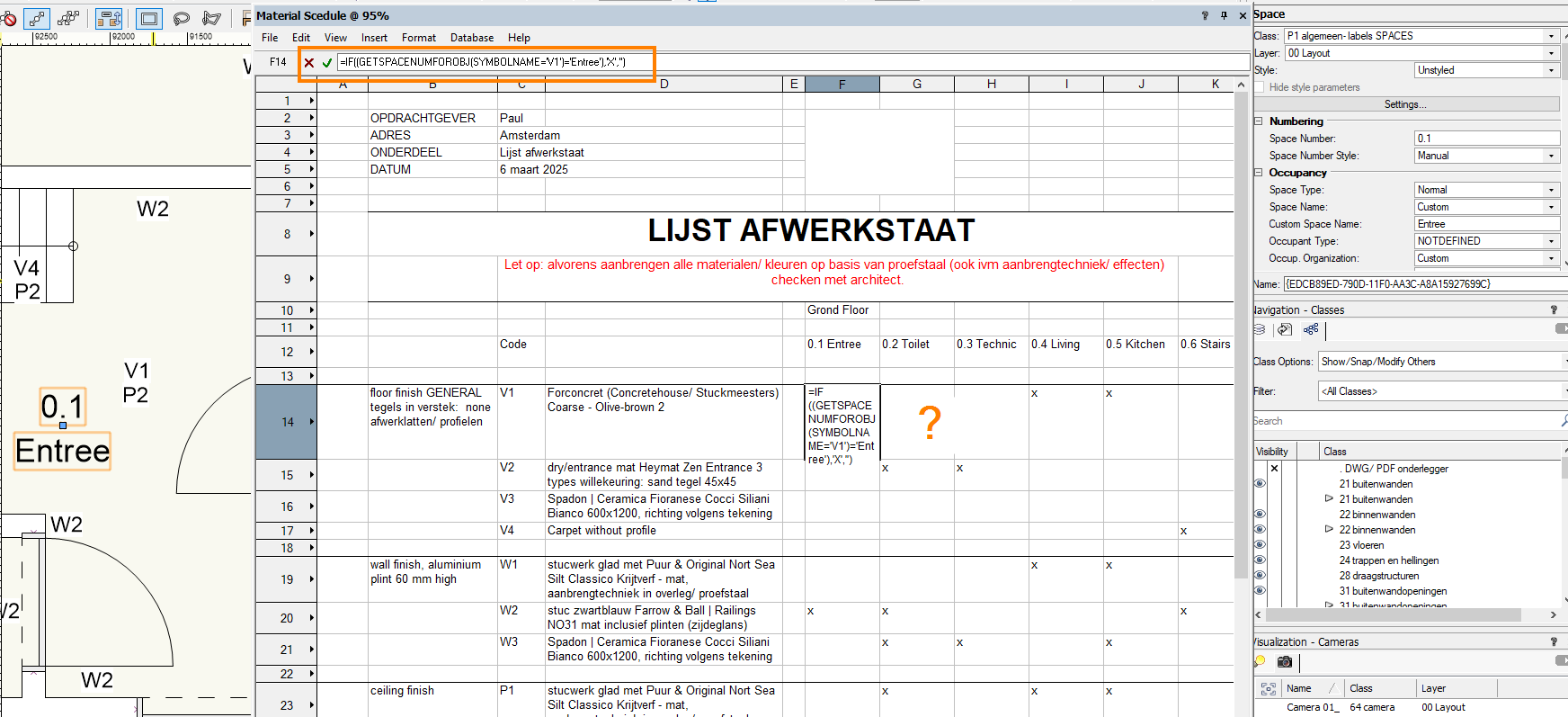The width and height of the screenshot is (1568, 717).
Task: Toggle visibility eye for 23 vloeren class
Action: click(x=1260, y=545)
